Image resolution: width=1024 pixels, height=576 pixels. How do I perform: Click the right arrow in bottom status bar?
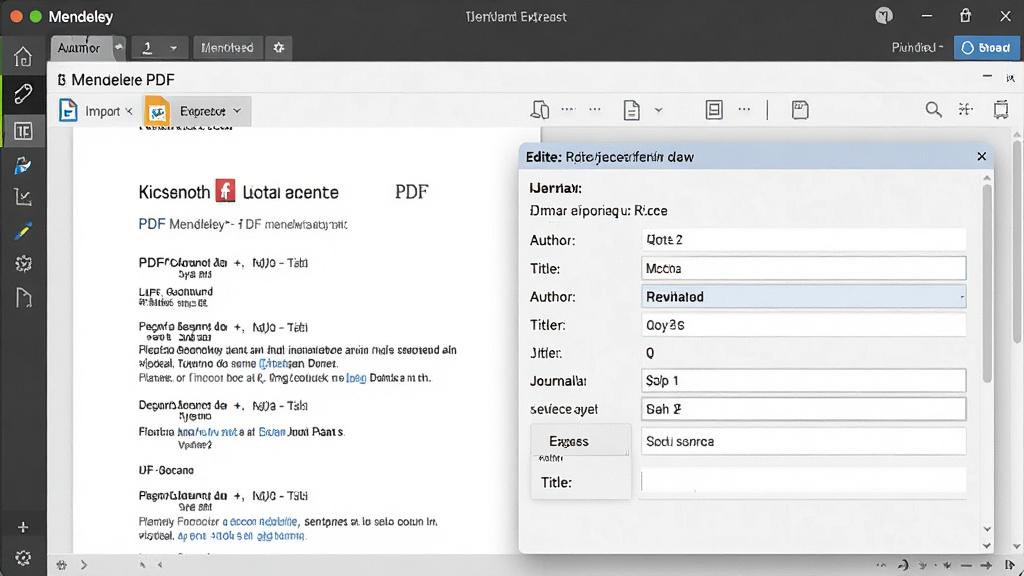[987, 566]
